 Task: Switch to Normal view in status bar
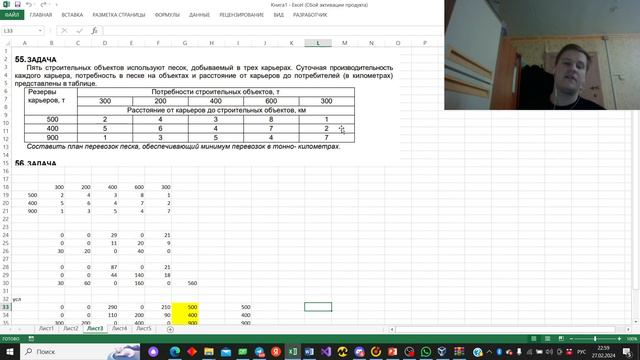533,338
